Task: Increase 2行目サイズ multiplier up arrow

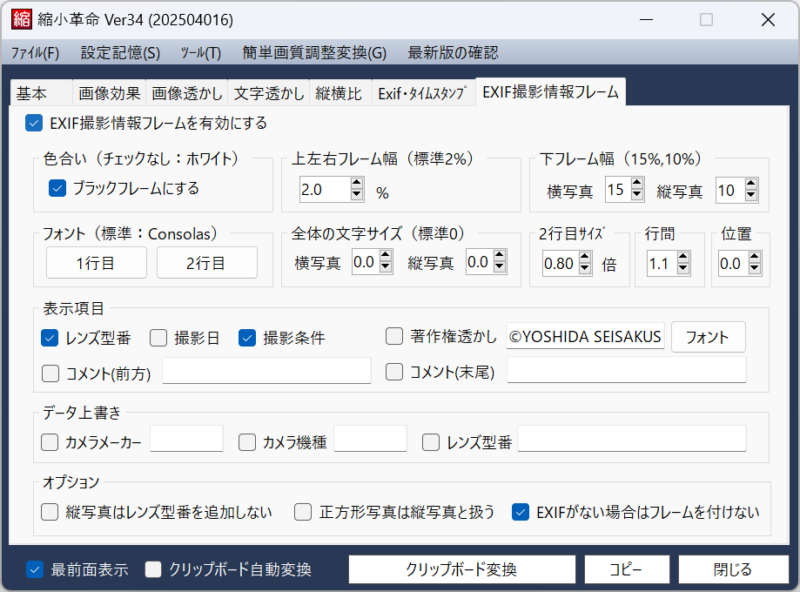Action: click(x=585, y=257)
